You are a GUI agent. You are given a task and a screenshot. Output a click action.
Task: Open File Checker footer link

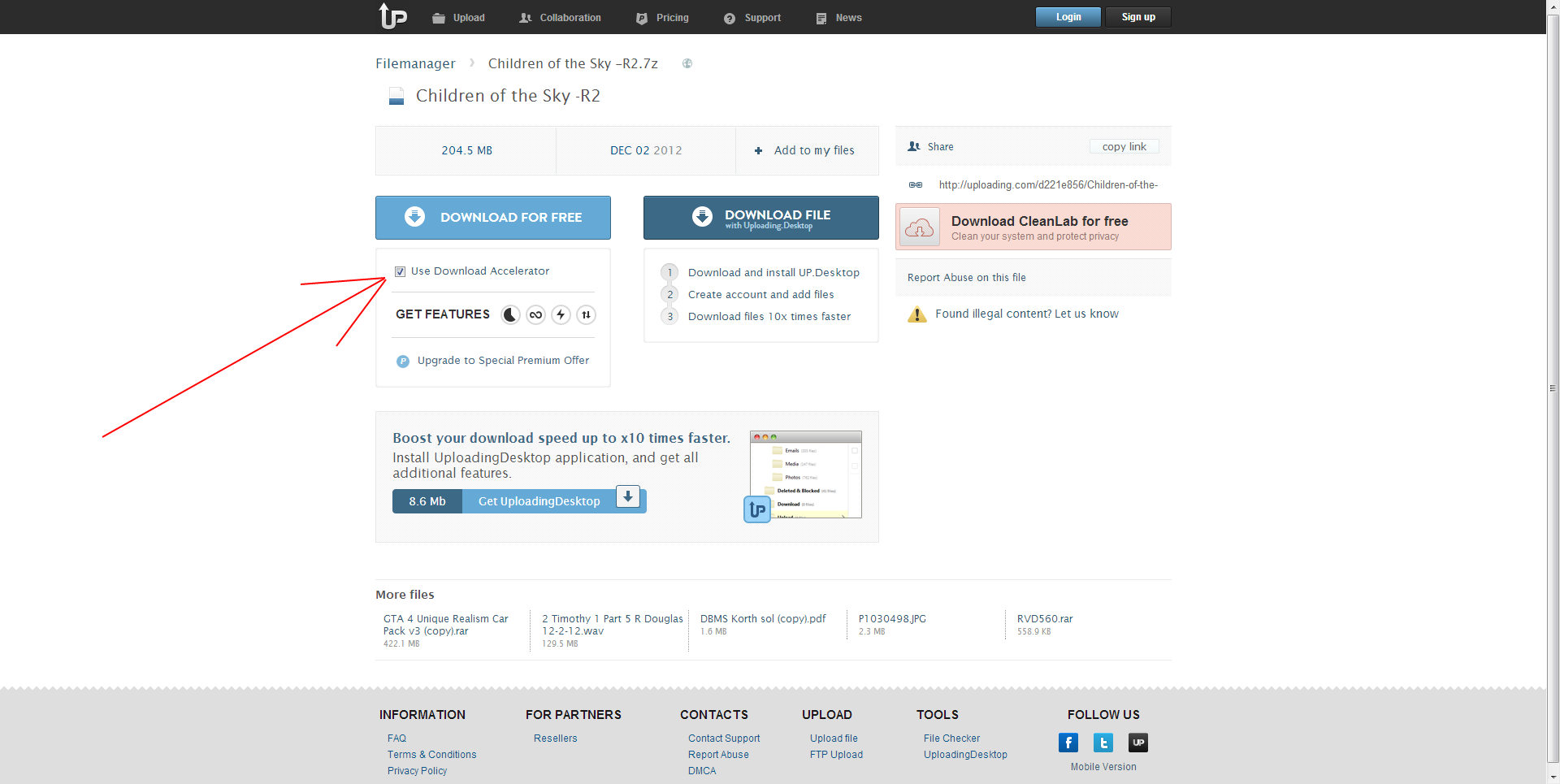pos(951,739)
